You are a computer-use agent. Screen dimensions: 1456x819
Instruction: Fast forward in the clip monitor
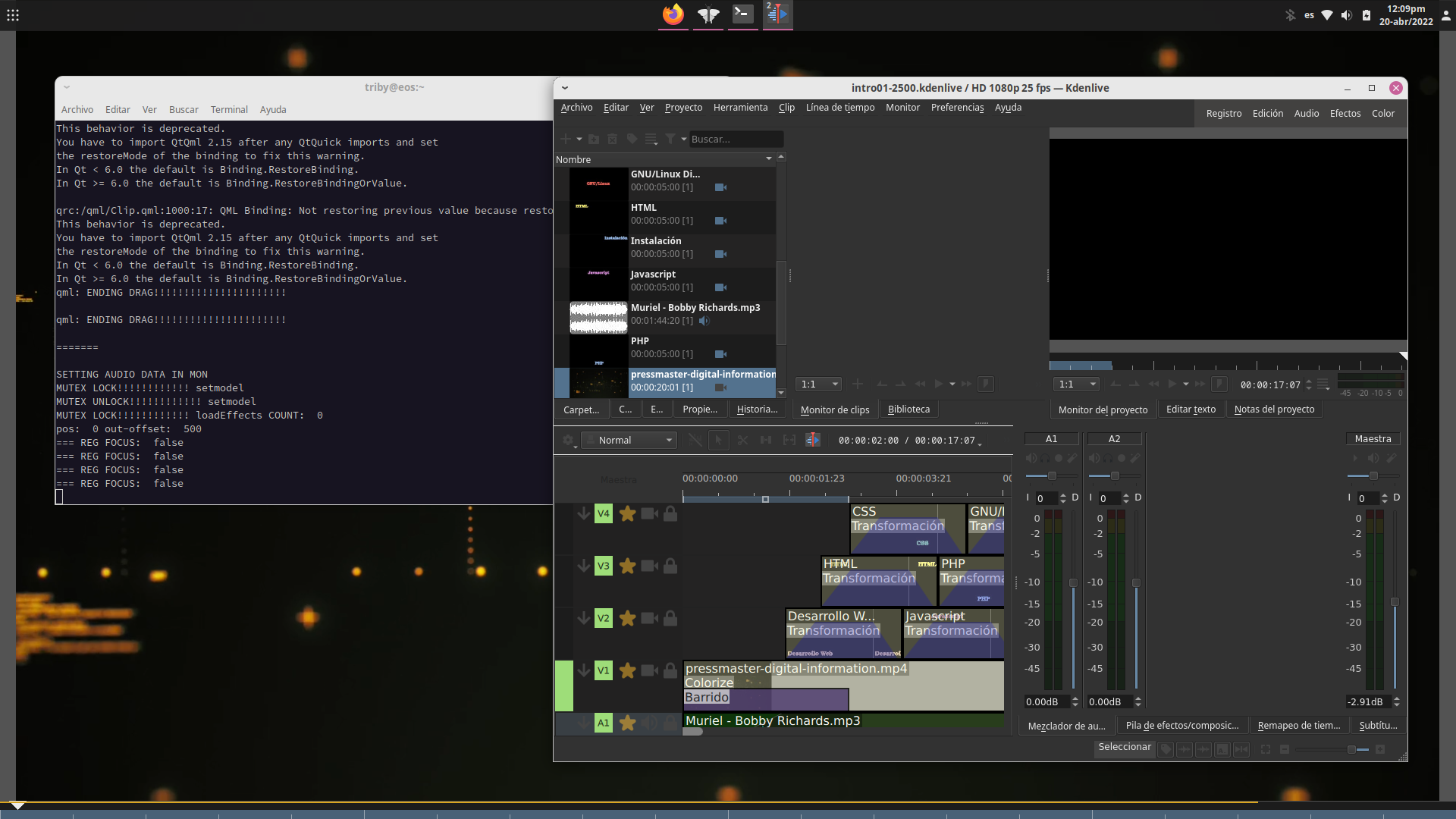967,384
